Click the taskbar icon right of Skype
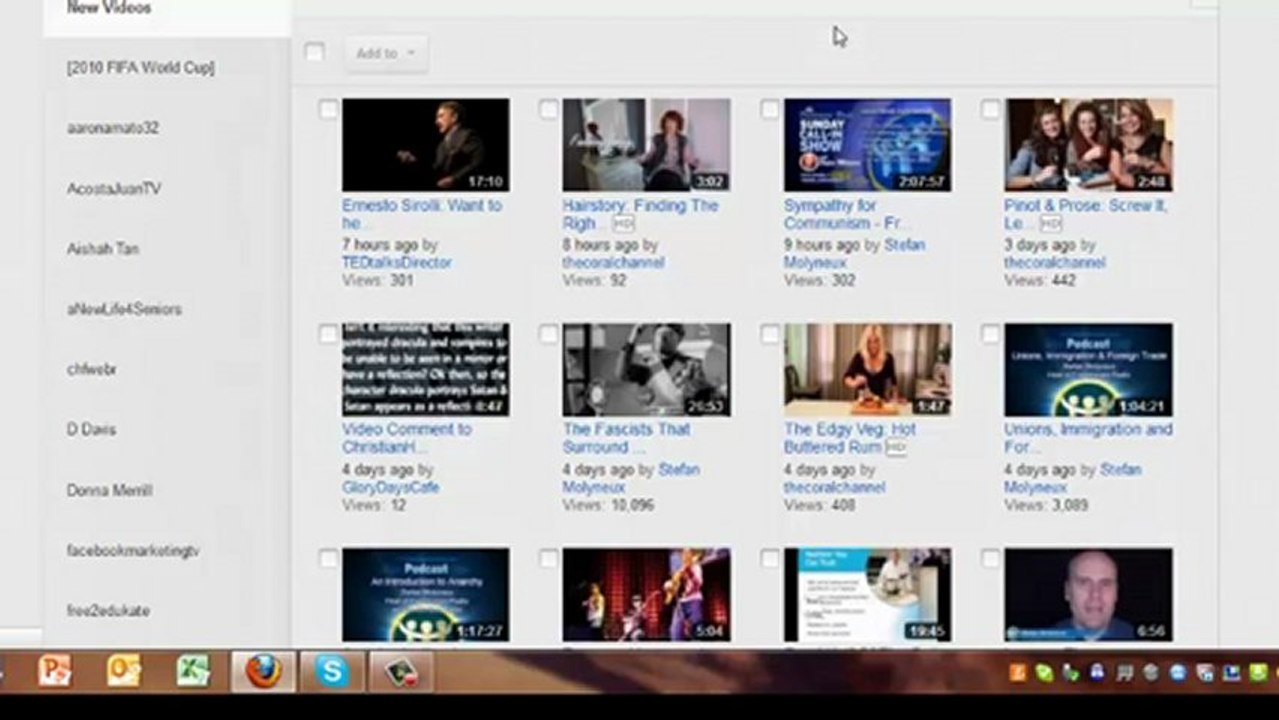This screenshot has height=720, width=1279. [x=401, y=670]
